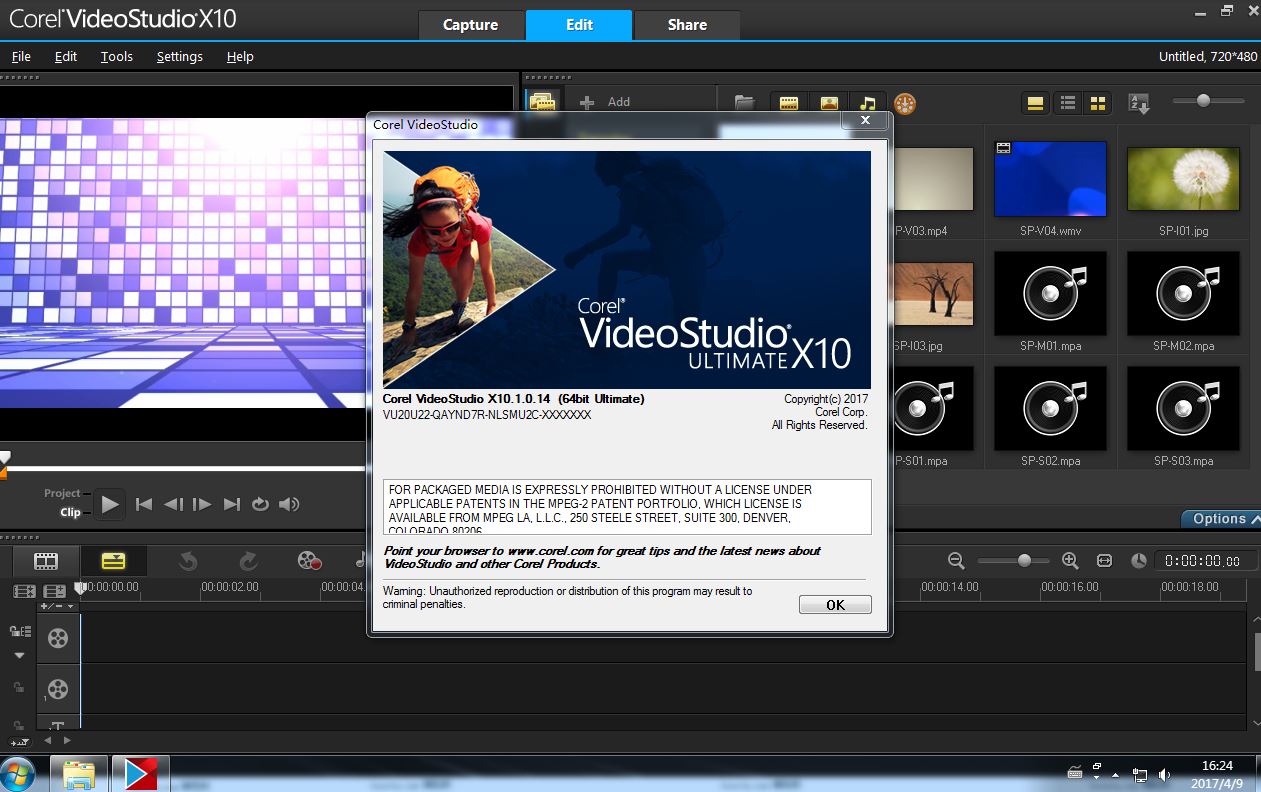Open the Record/Capture Option tool
The image size is (1261, 792).
309,561
